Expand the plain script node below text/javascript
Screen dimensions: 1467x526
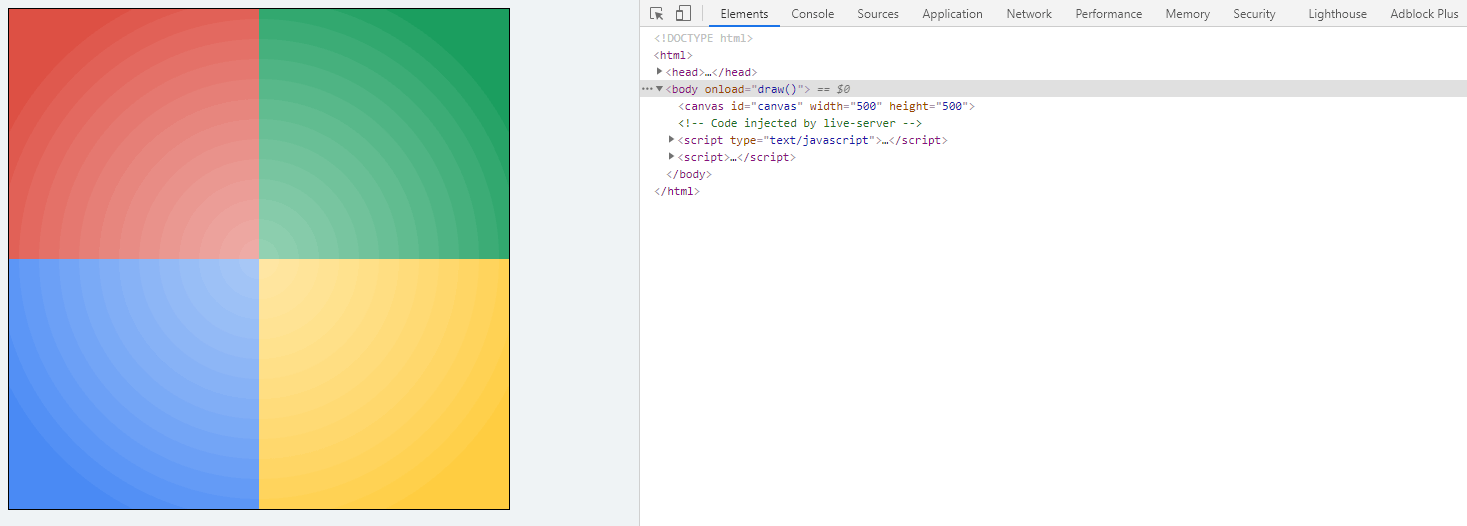(672, 157)
